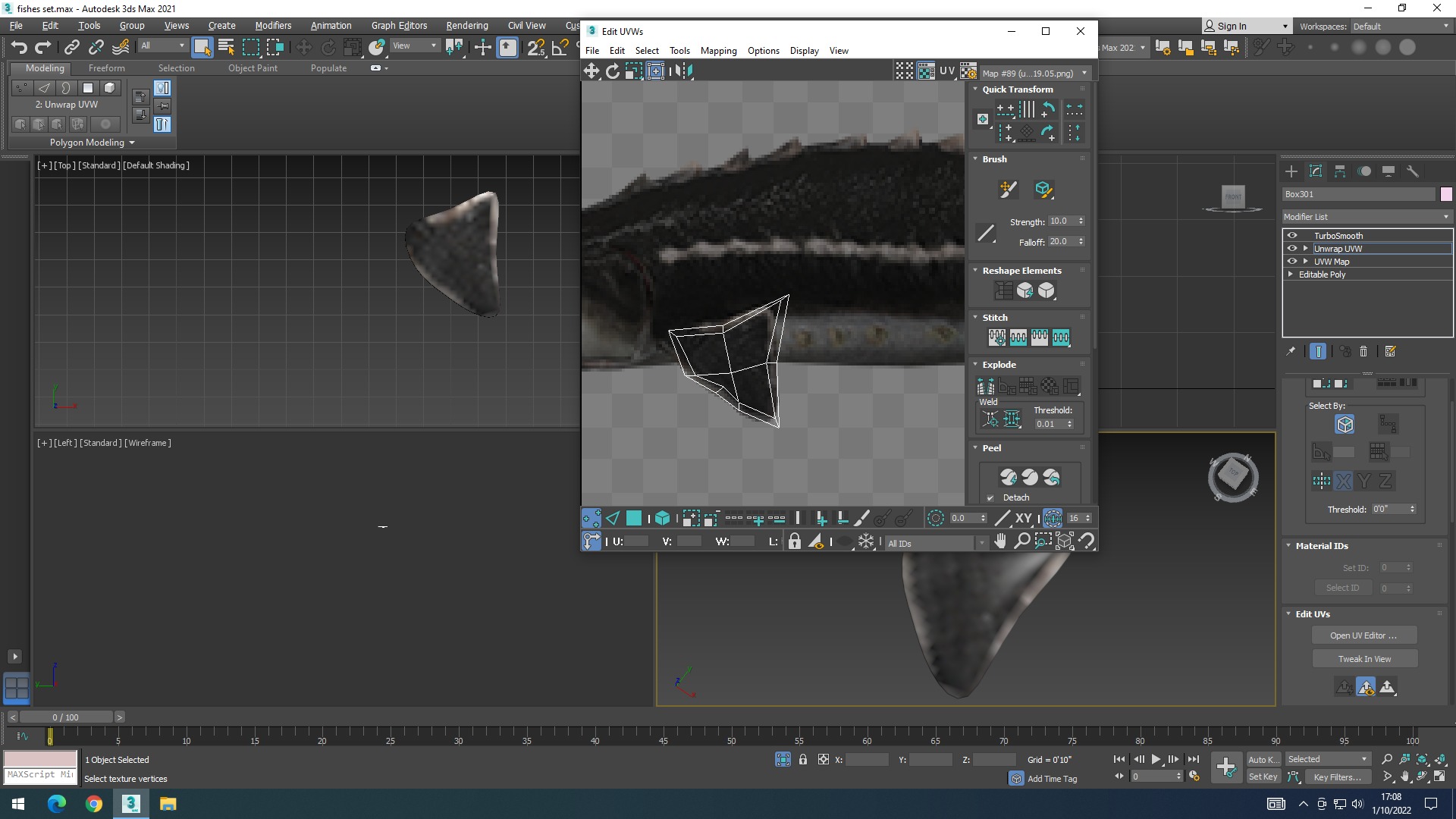Select the Relax brush icon
The height and width of the screenshot is (819, 1456).
[x=1044, y=189]
